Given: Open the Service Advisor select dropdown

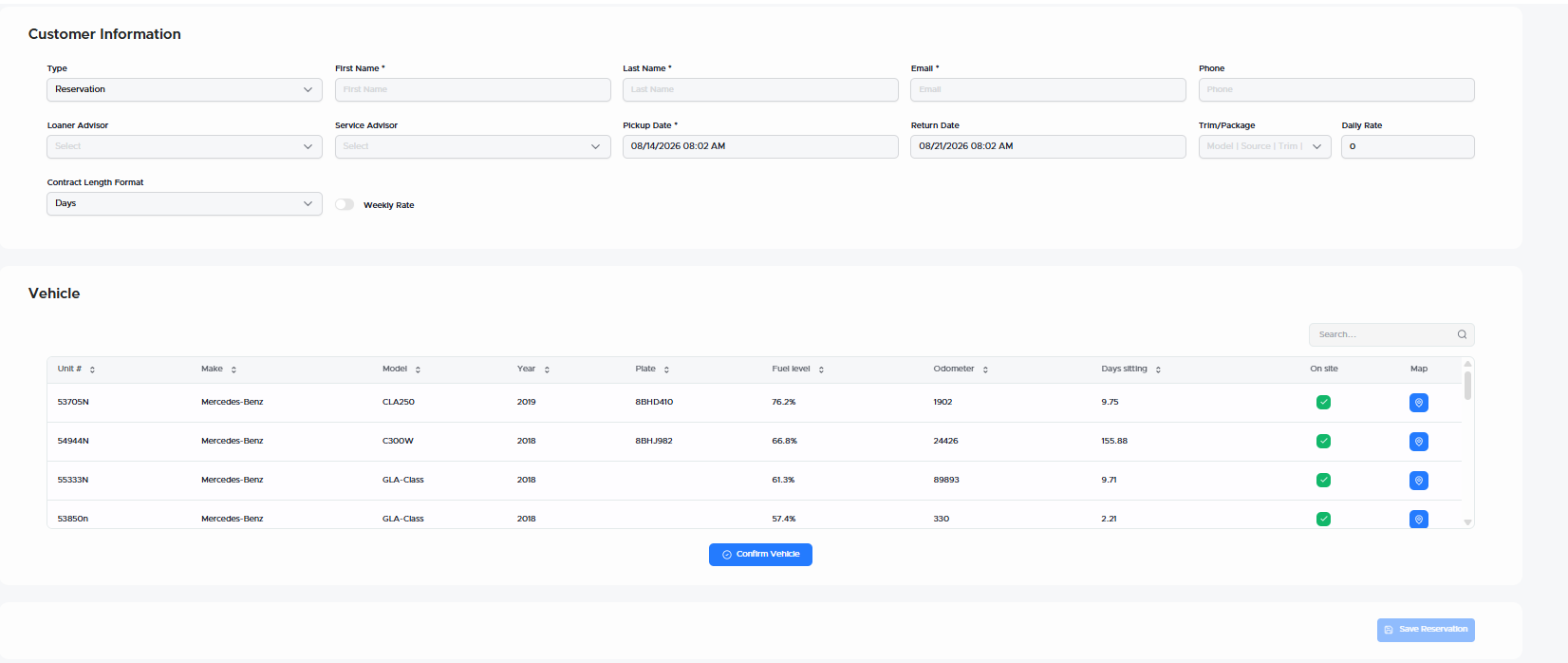Looking at the screenshot, I should [473, 146].
